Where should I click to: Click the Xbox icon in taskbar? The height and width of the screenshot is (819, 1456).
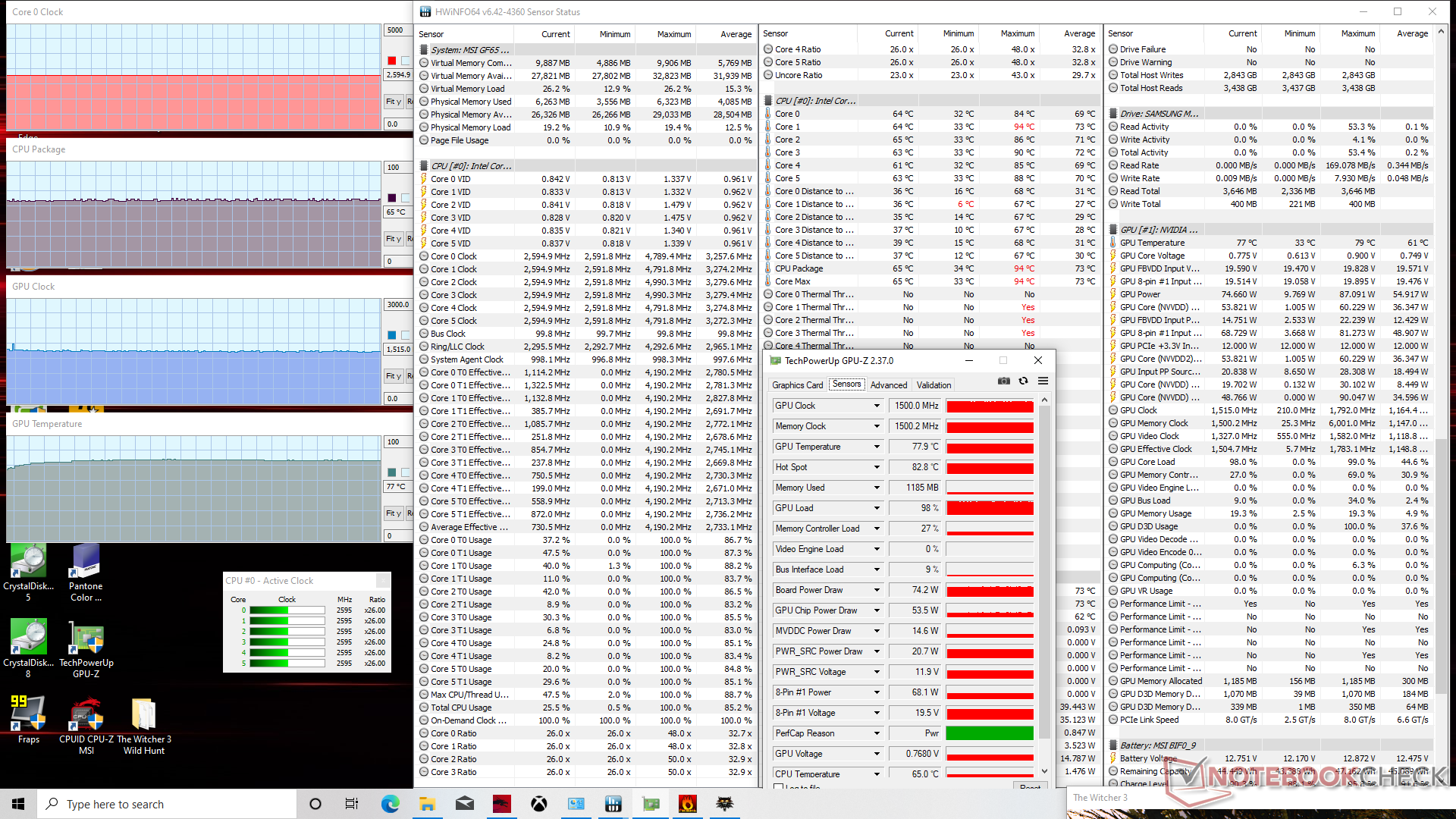pos(539,804)
